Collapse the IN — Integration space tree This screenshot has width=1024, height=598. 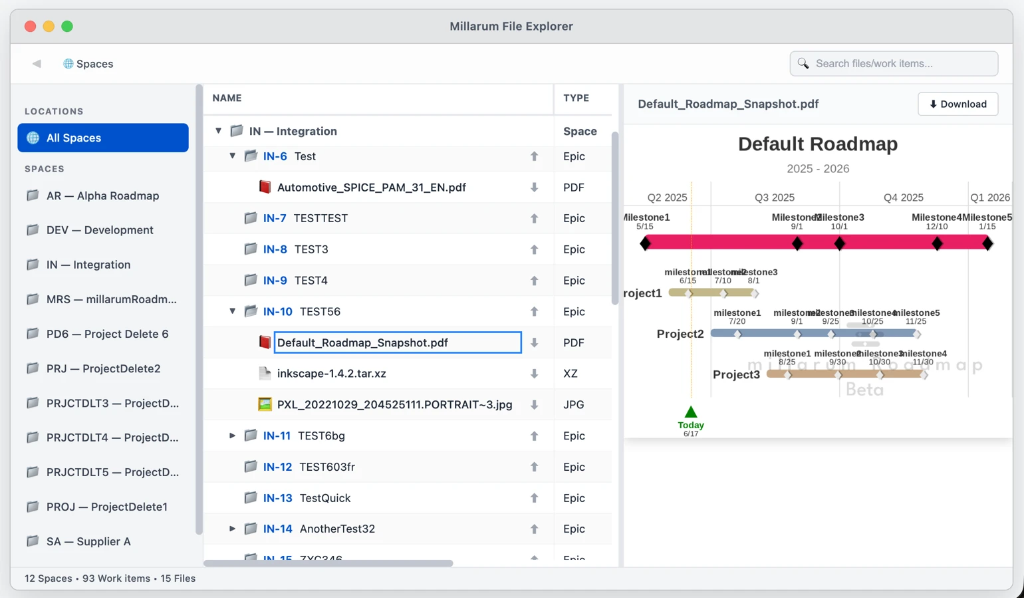pyautogui.click(x=219, y=131)
